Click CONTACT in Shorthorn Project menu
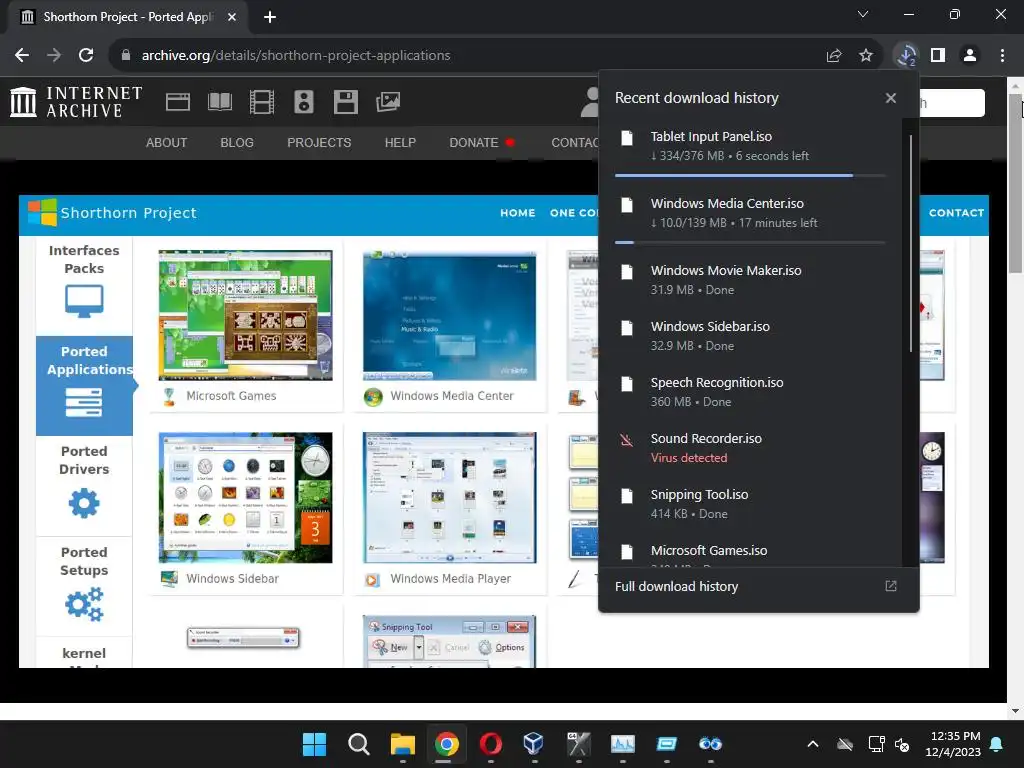 point(956,213)
